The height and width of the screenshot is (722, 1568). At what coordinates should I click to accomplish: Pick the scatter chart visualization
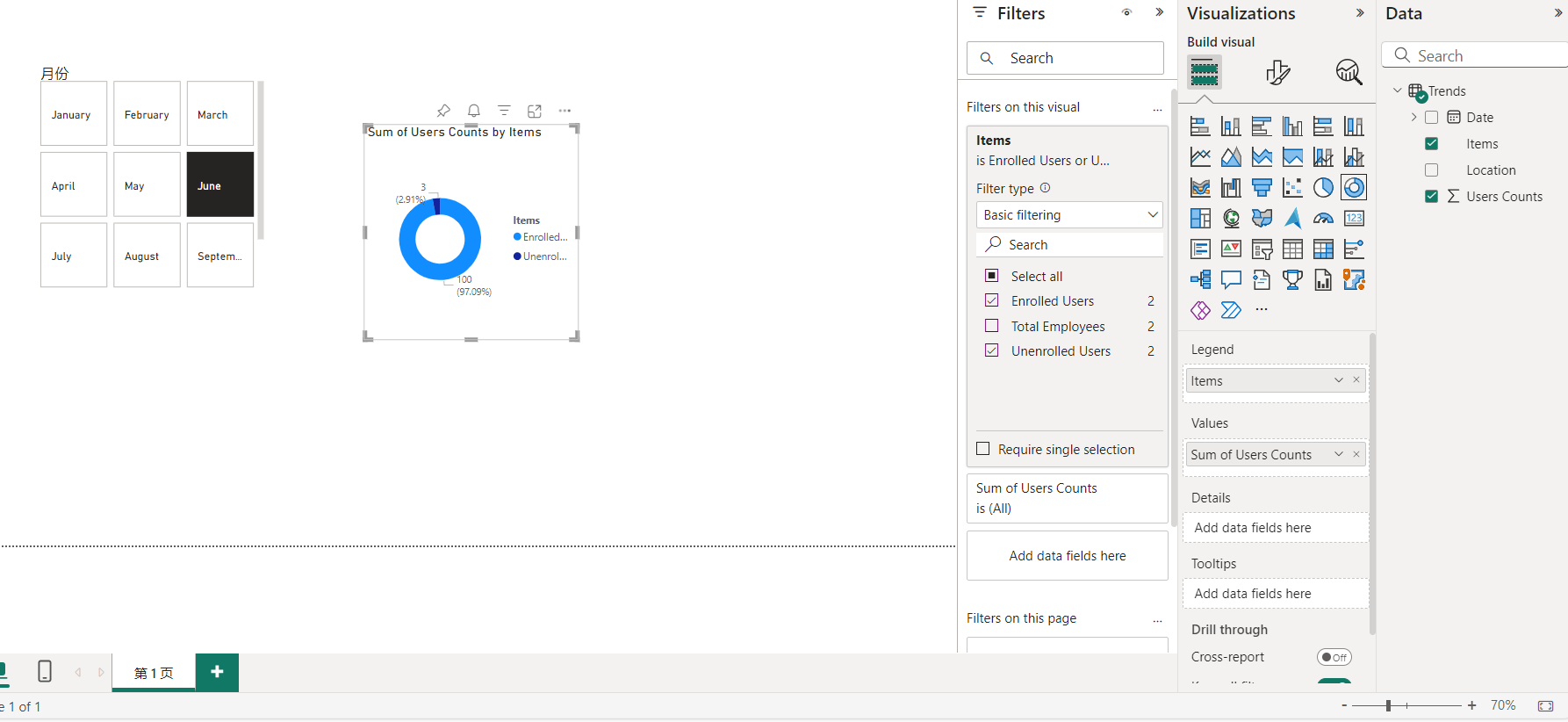pos(1292,188)
